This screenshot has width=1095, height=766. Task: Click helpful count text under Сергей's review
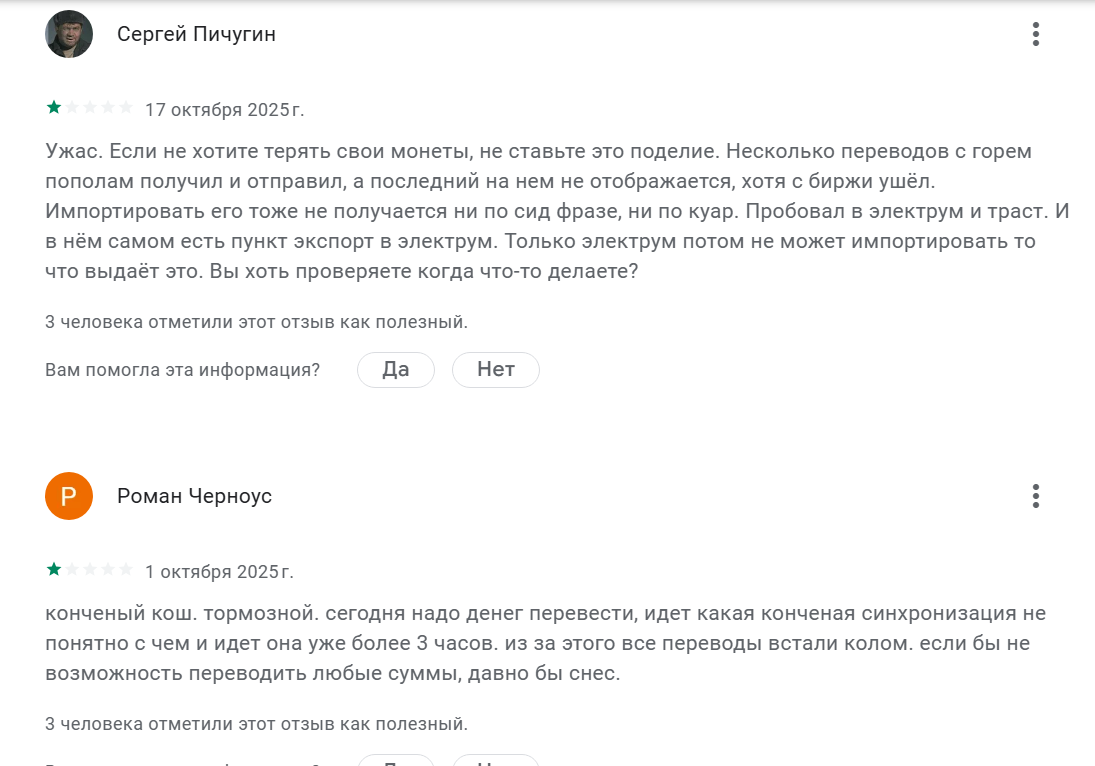click(256, 322)
